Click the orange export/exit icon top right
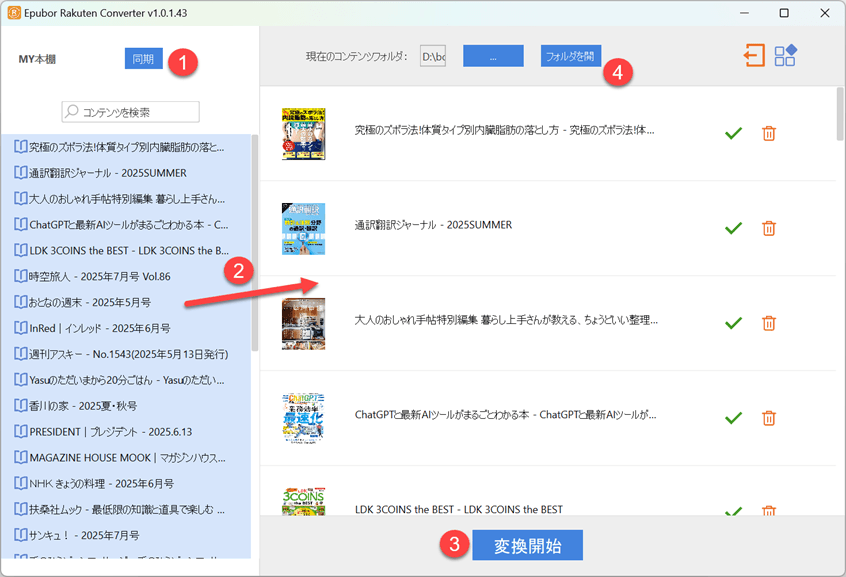This screenshot has width=846, height=577. point(755,56)
